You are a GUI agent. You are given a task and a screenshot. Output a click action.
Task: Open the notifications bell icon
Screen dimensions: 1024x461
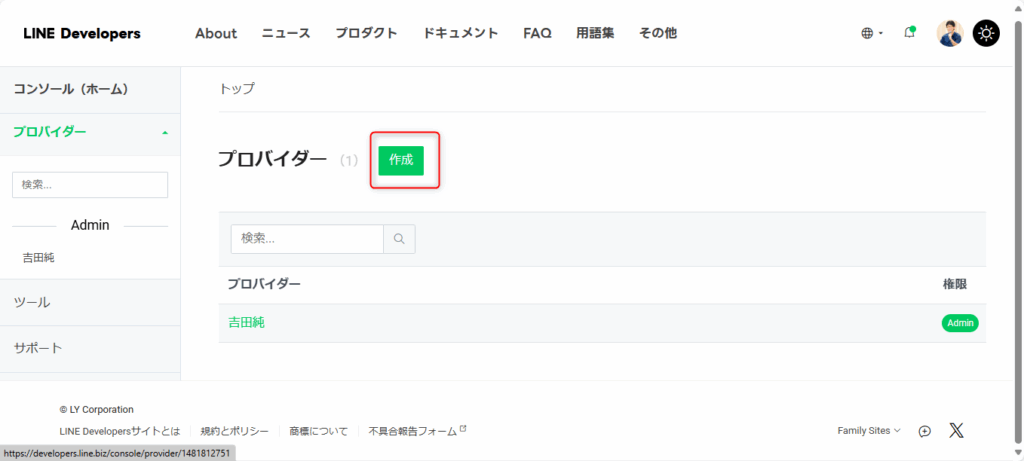tap(909, 33)
